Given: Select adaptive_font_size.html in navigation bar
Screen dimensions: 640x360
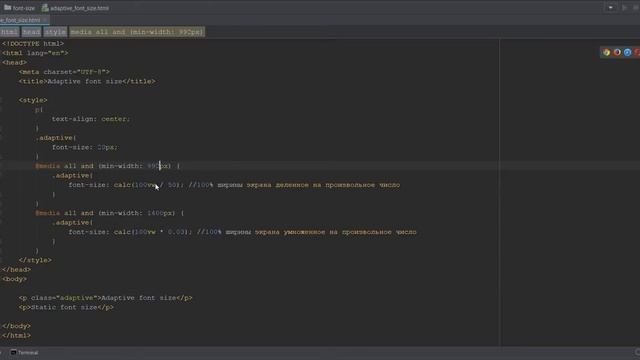Looking at the screenshot, I should (76, 8).
